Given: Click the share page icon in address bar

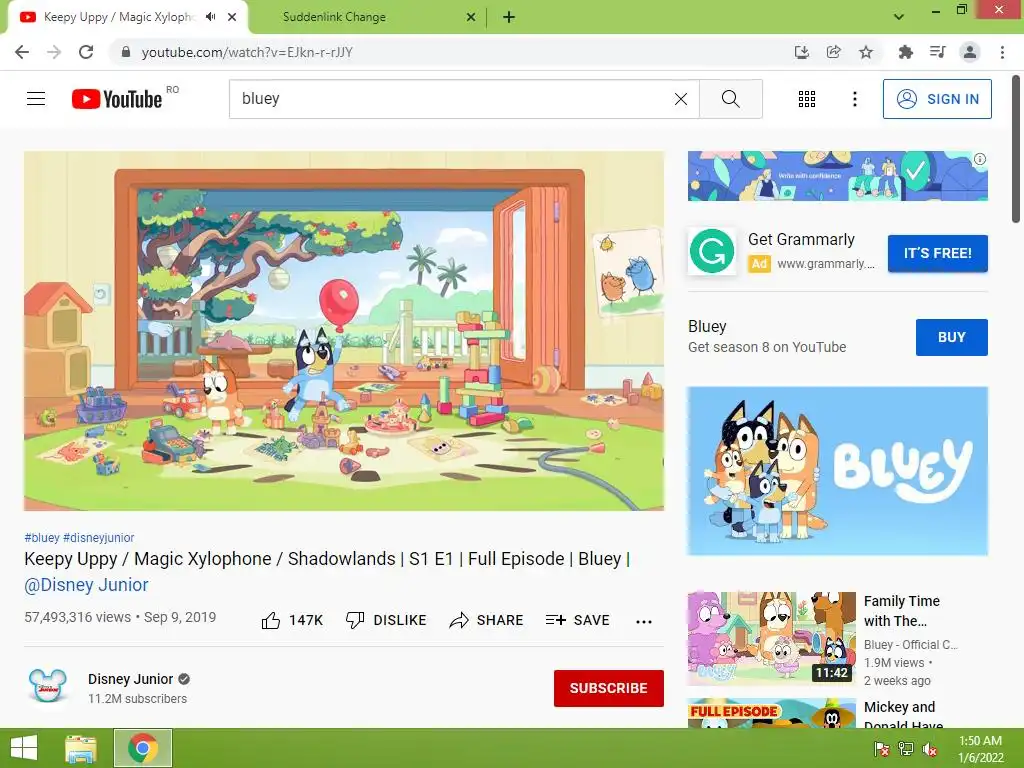Looking at the screenshot, I should pos(833,52).
